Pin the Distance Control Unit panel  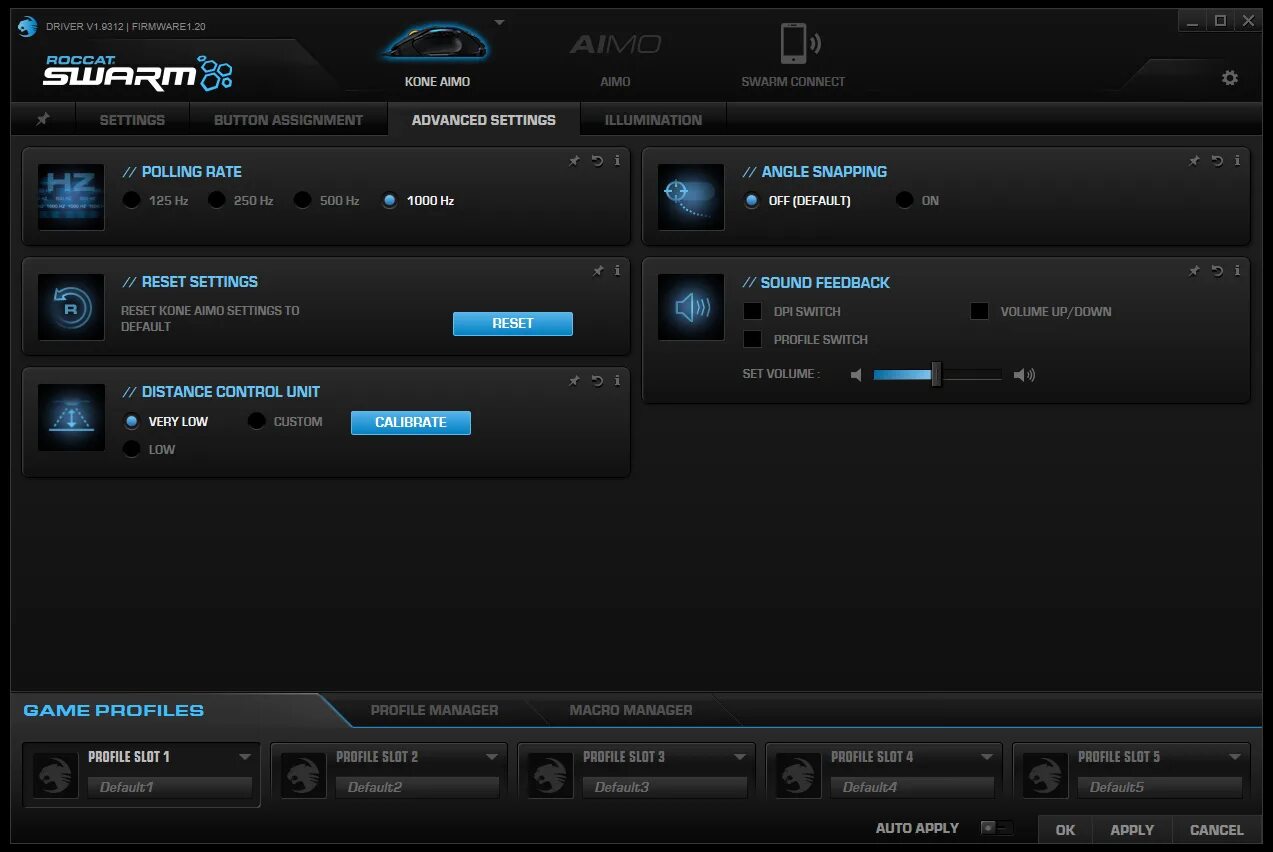pyautogui.click(x=575, y=381)
